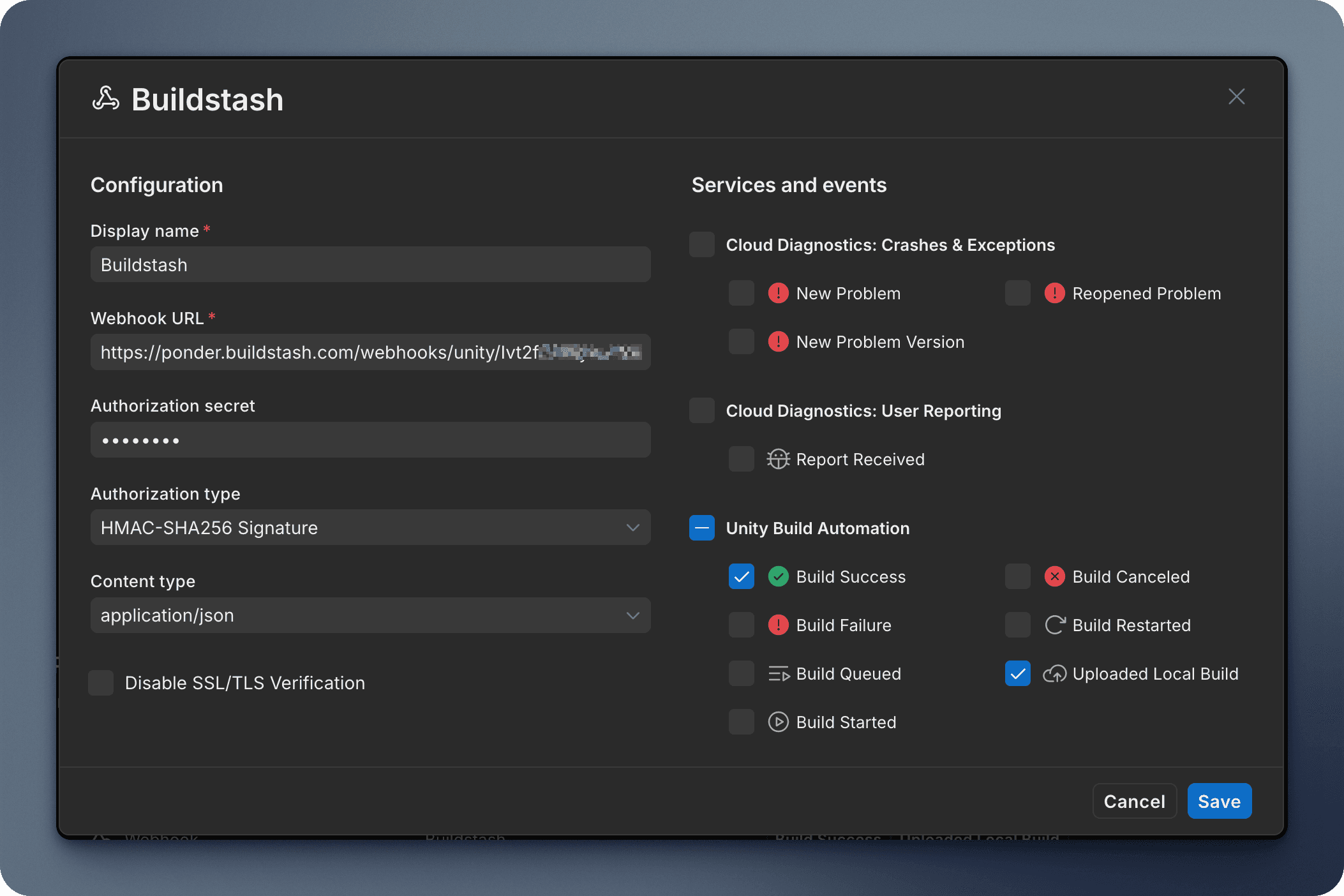Click the Display name input field
The image size is (1344, 896).
[370, 264]
